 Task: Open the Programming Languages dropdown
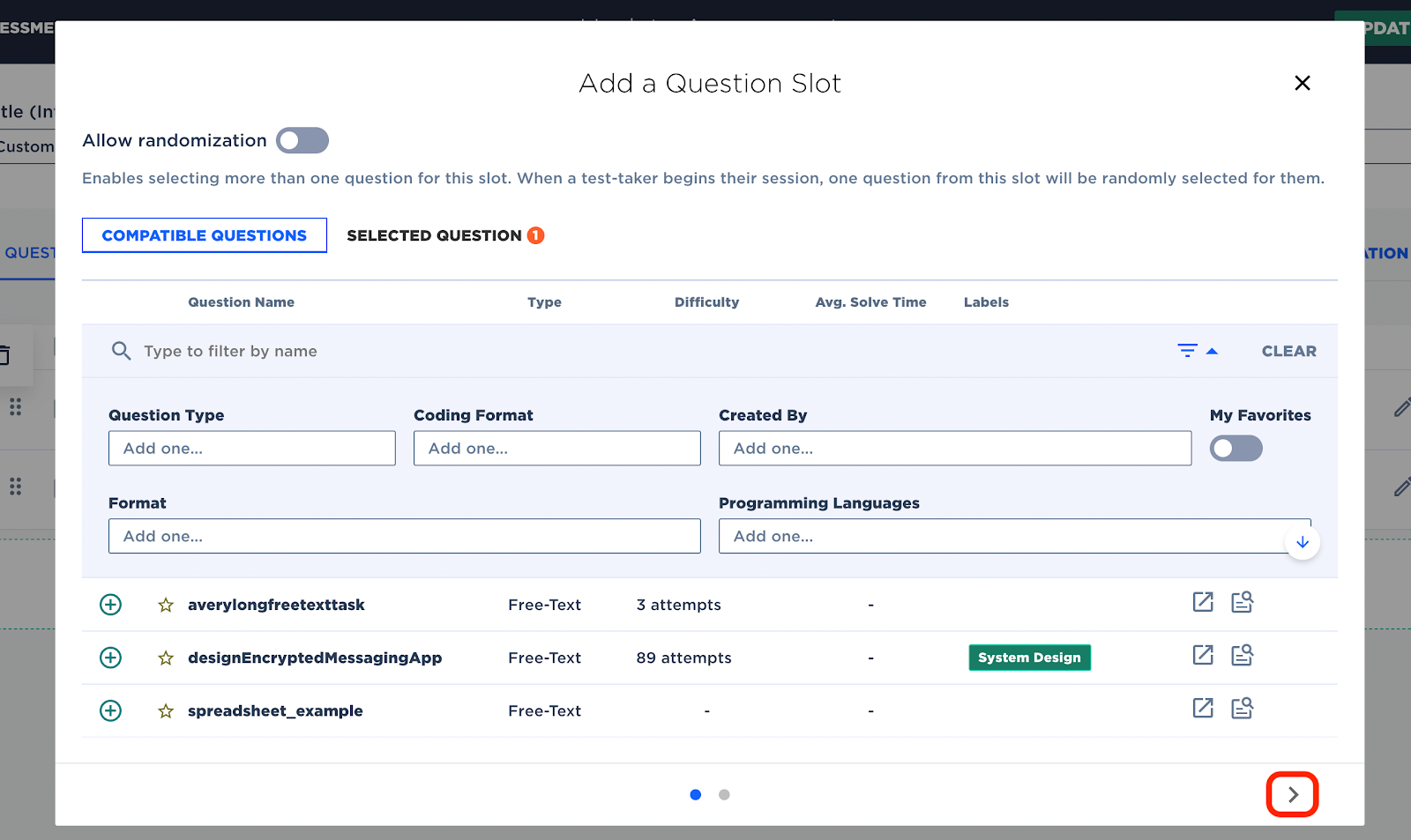point(1015,536)
